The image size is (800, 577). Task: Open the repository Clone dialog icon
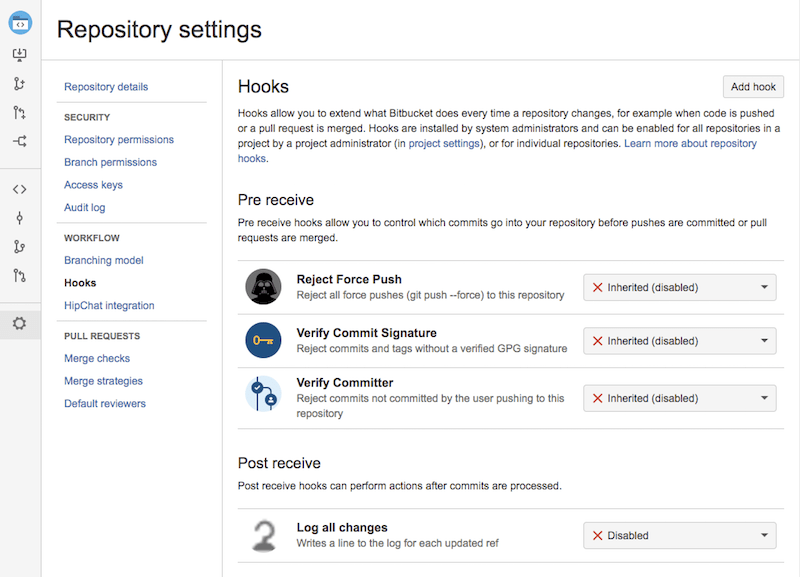(x=21, y=55)
